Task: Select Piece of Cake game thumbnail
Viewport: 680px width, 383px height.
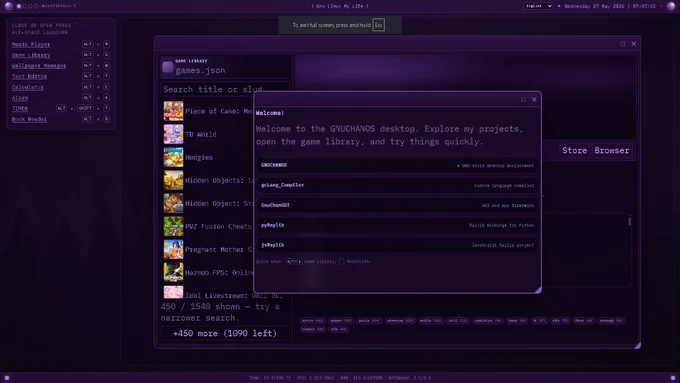Action: point(173,111)
